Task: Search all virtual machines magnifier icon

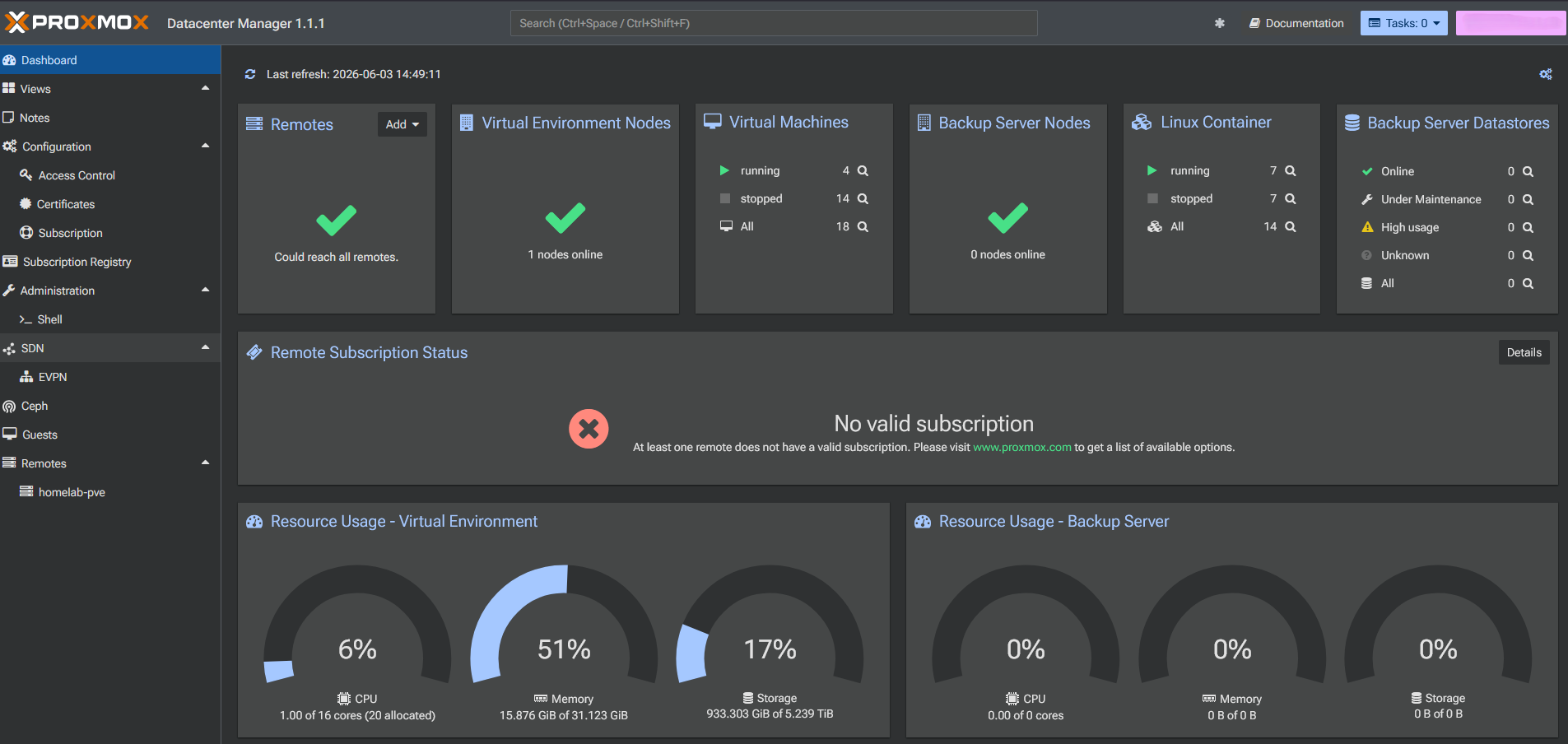Action: [x=863, y=226]
